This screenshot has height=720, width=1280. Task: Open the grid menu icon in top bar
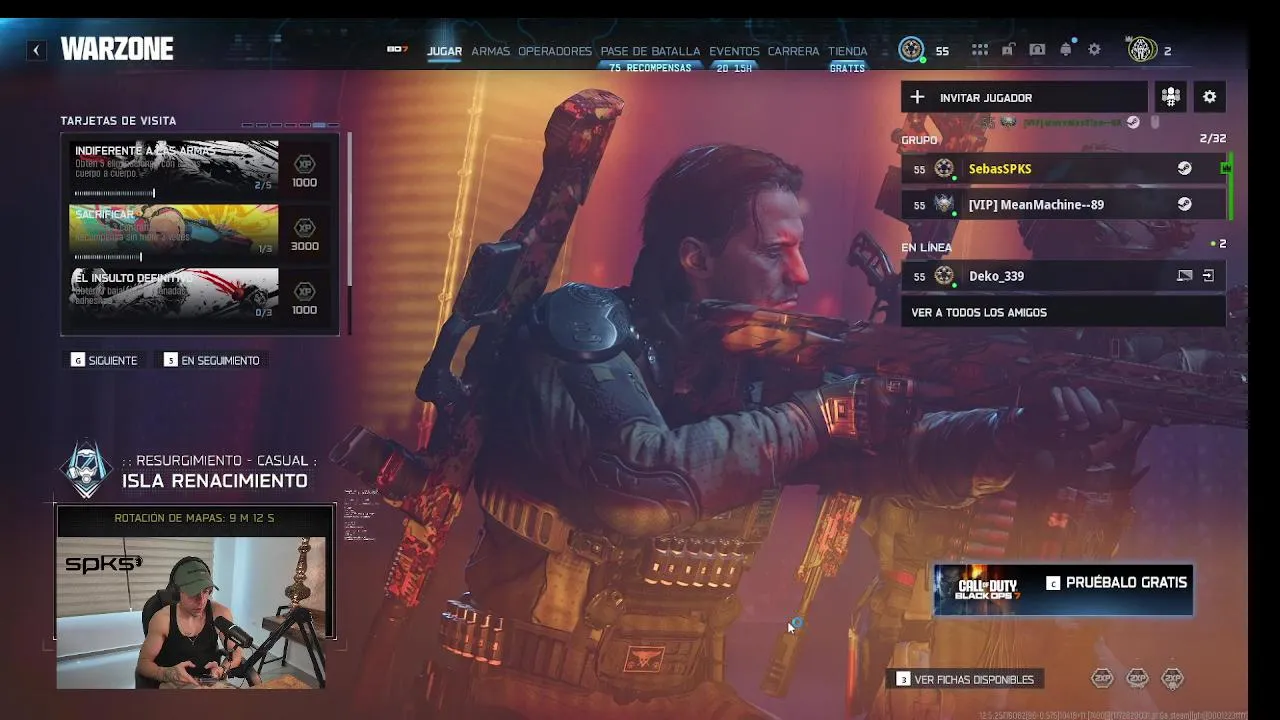coord(980,50)
